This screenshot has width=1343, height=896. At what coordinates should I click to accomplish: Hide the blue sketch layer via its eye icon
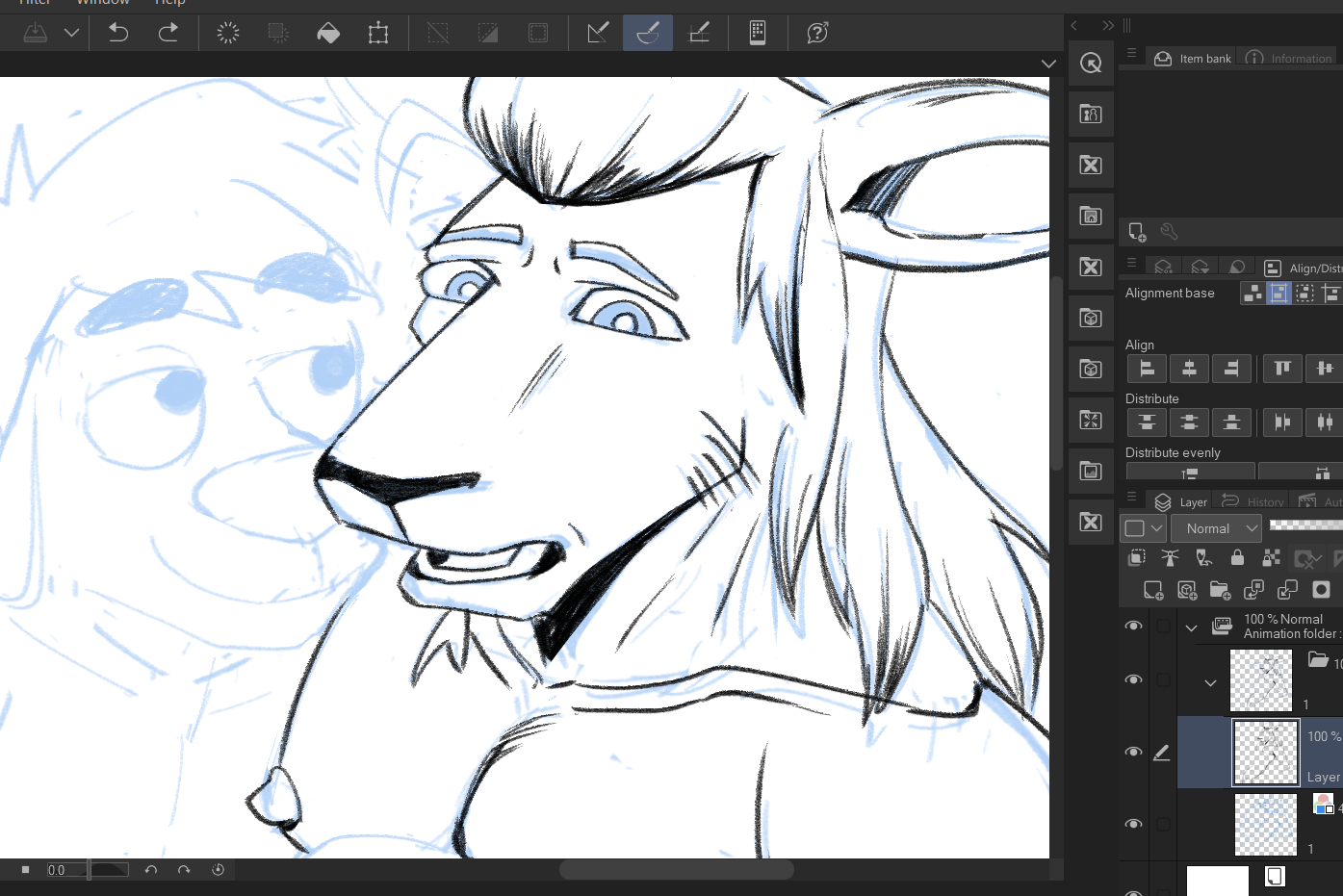pyautogui.click(x=1134, y=824)
